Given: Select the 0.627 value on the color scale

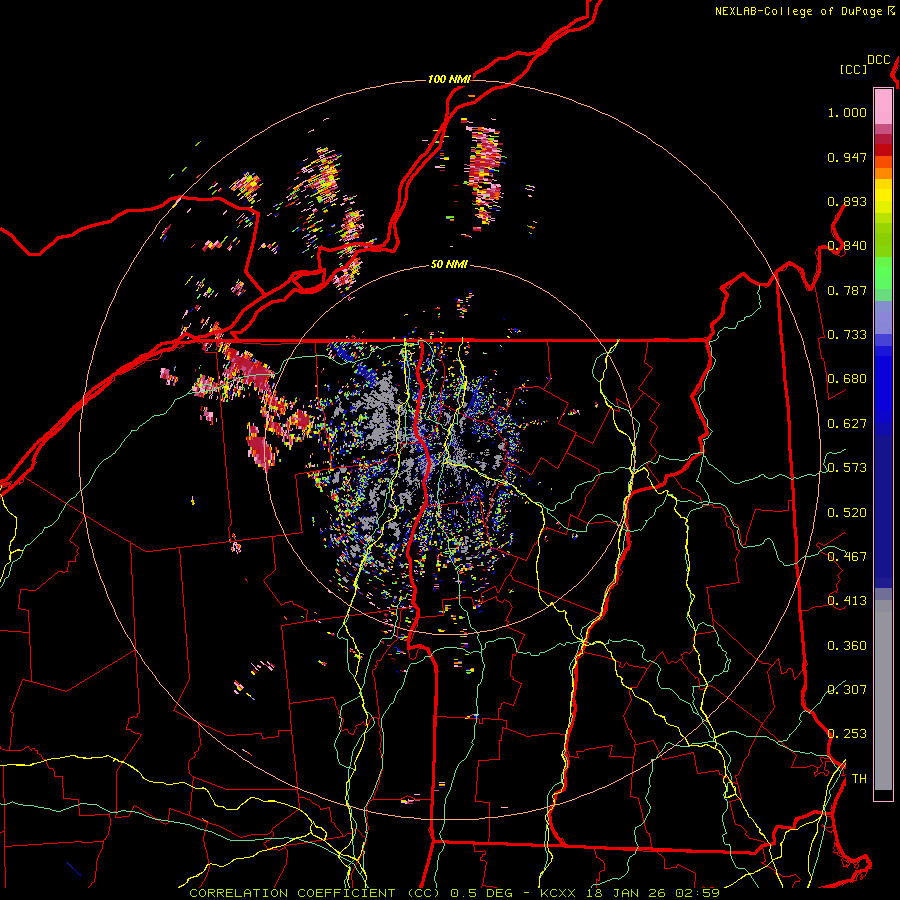Looking at the screenshot, I should 847,424.
